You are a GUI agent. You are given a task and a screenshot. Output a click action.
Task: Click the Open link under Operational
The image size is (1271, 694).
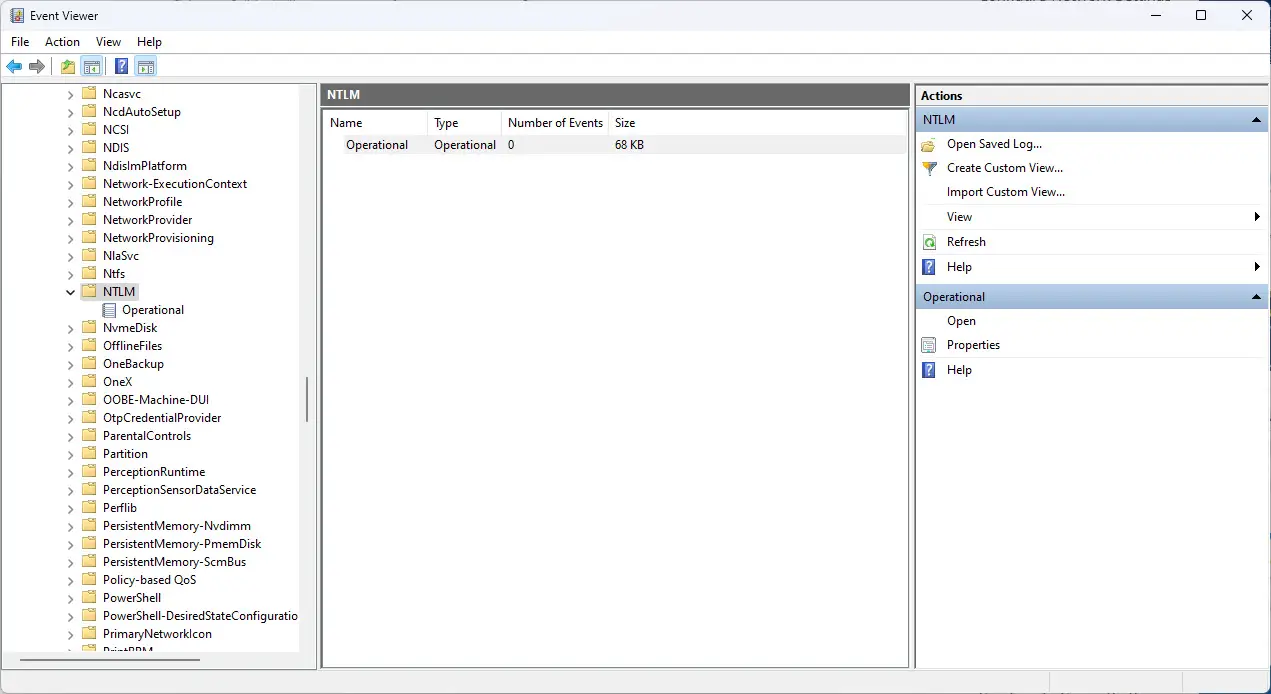pyautogui.click(x=960, y=320)
